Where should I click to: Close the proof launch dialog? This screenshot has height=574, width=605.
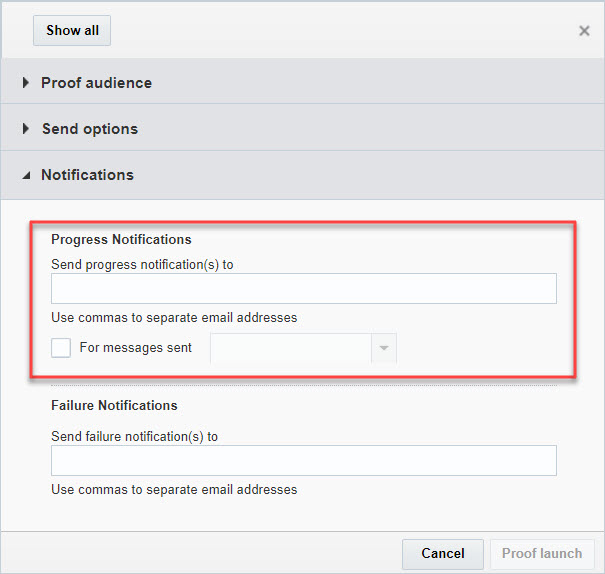[584, 31]
